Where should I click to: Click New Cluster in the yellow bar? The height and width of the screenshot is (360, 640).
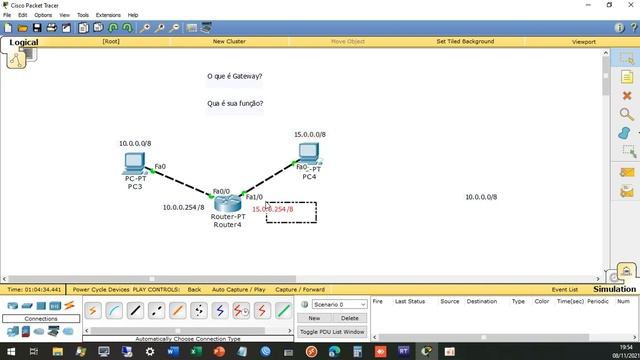point(229,41)
